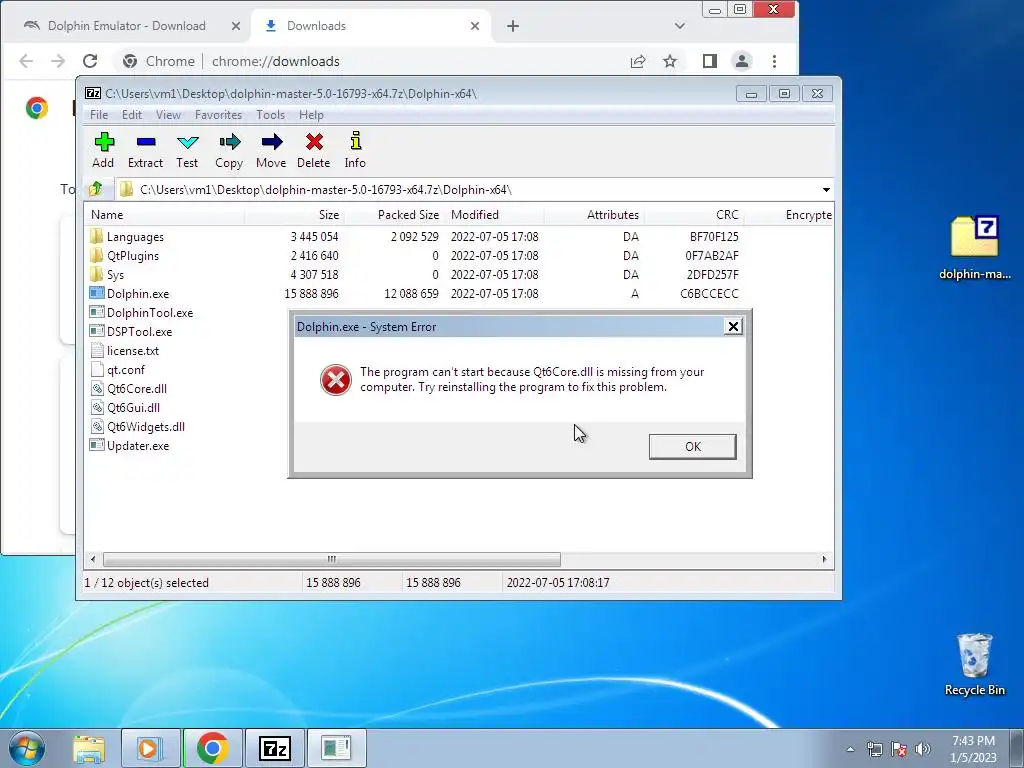Close the Downloads tab in Chrome
Screen dimensions: 1024x768
pyautogui.click(x=475, y=26)
